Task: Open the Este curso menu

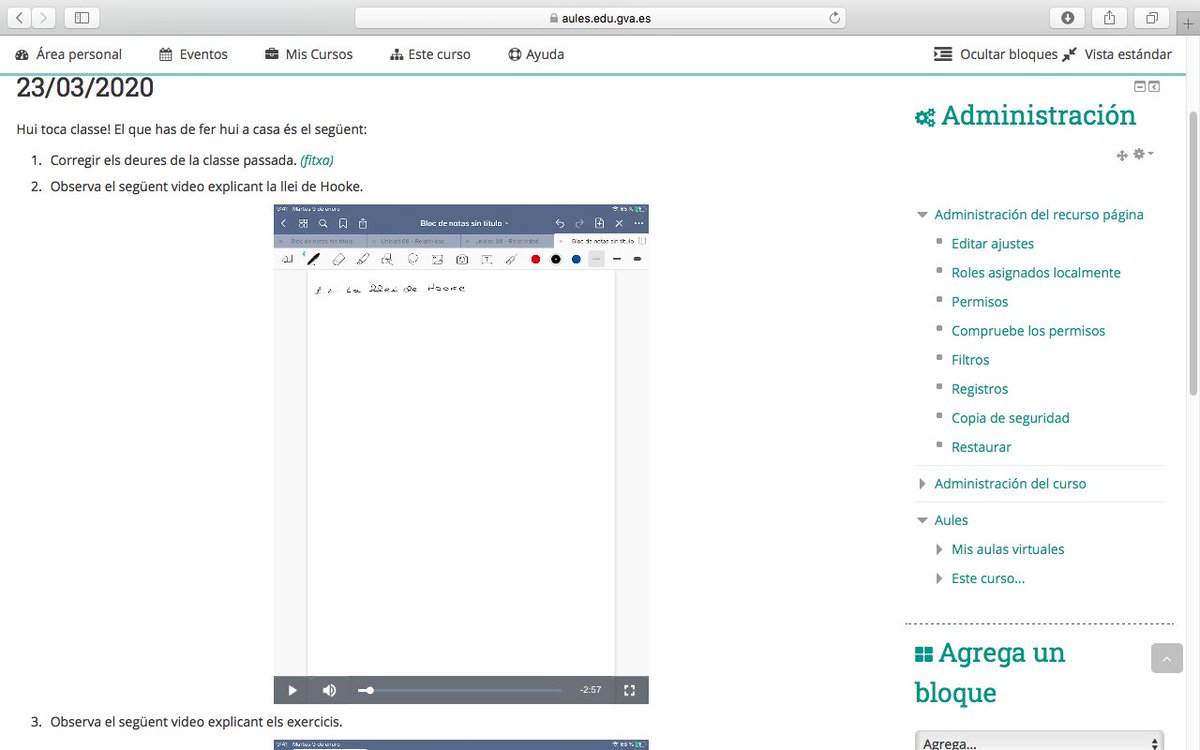Action: (x=430, y=54)
